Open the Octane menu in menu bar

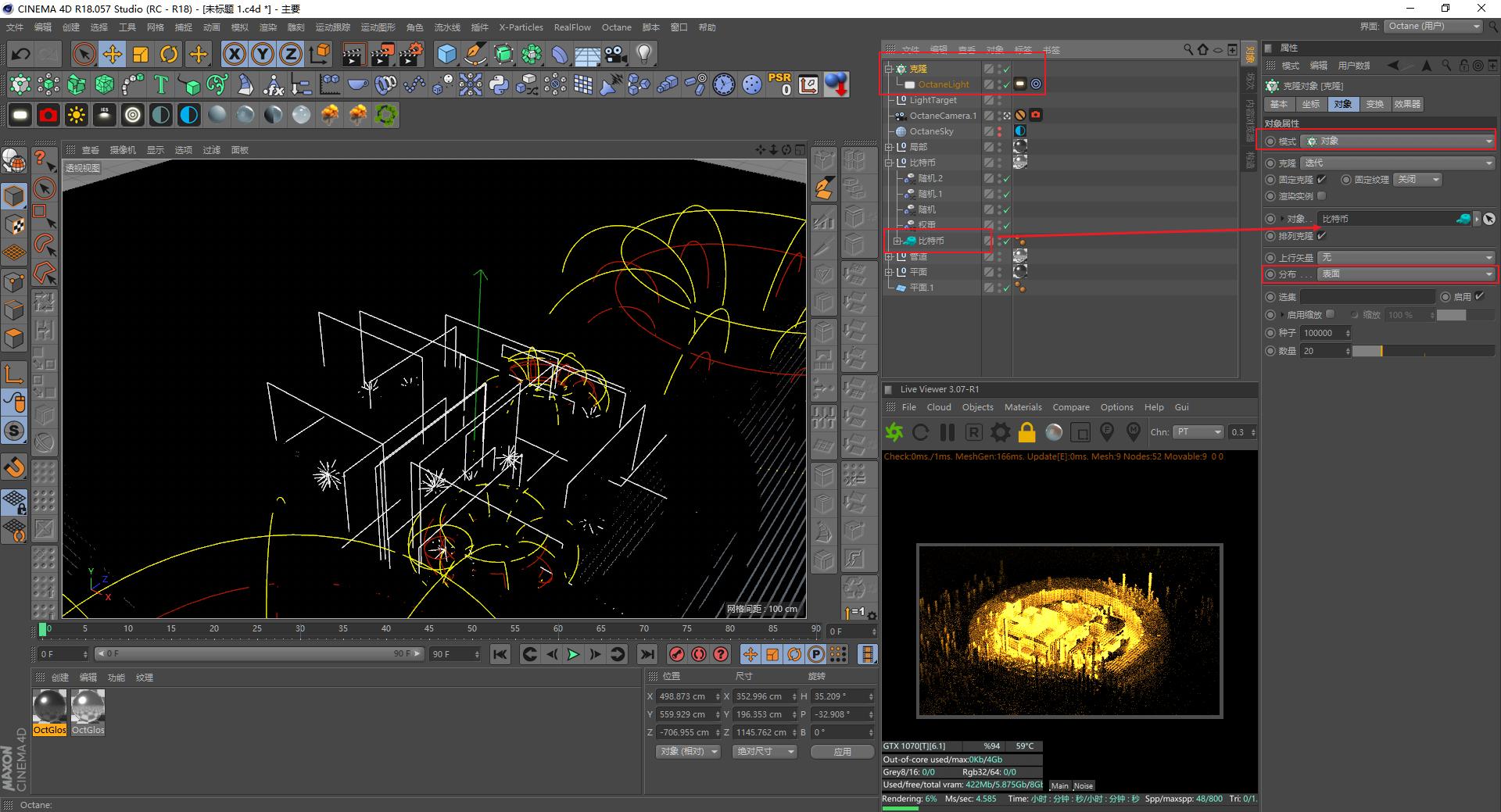(x=616, y=27)
